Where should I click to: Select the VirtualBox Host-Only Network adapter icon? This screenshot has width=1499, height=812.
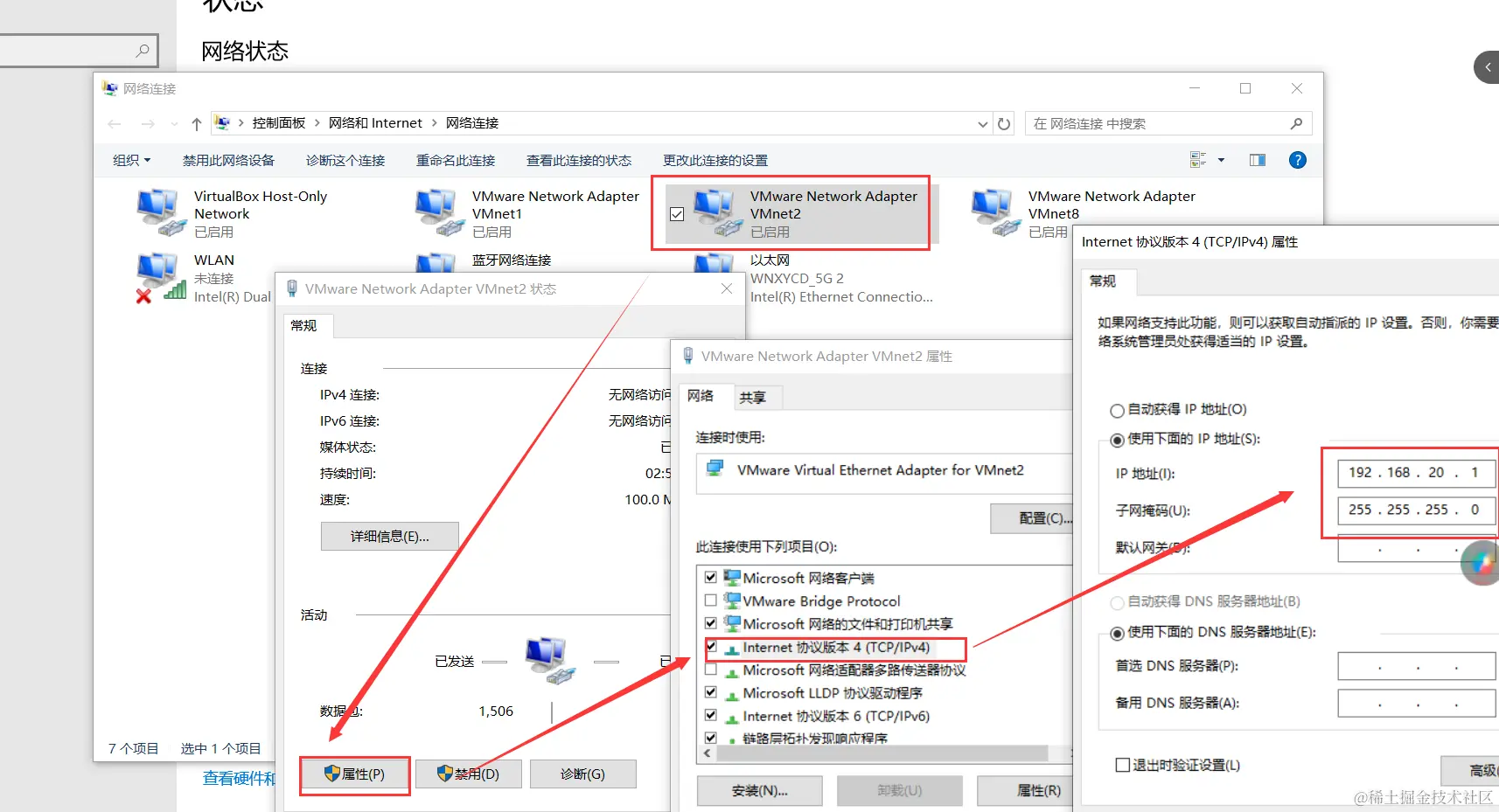161,212
